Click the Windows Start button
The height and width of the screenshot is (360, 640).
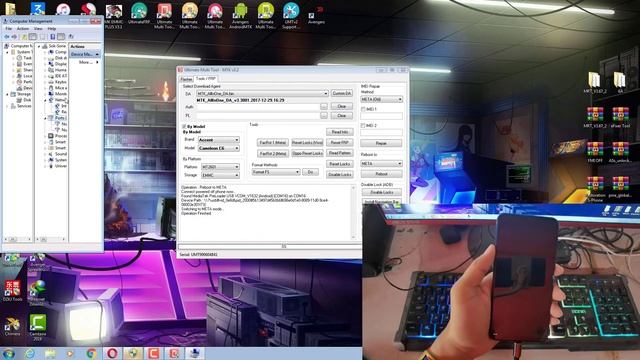click(x=8, y=353)
